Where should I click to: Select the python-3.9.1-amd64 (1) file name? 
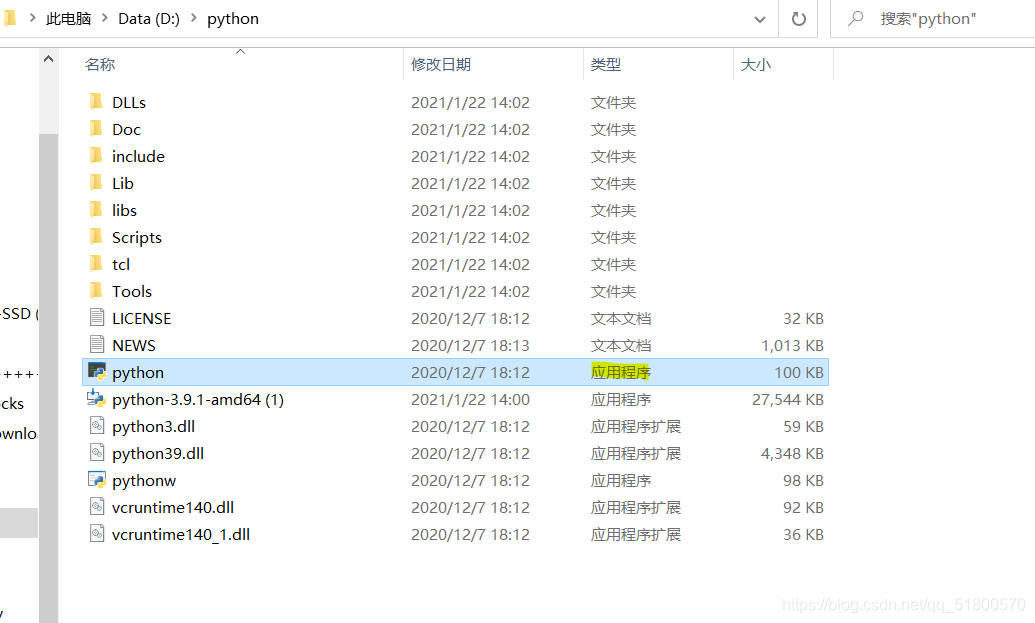tap(198, 400)
